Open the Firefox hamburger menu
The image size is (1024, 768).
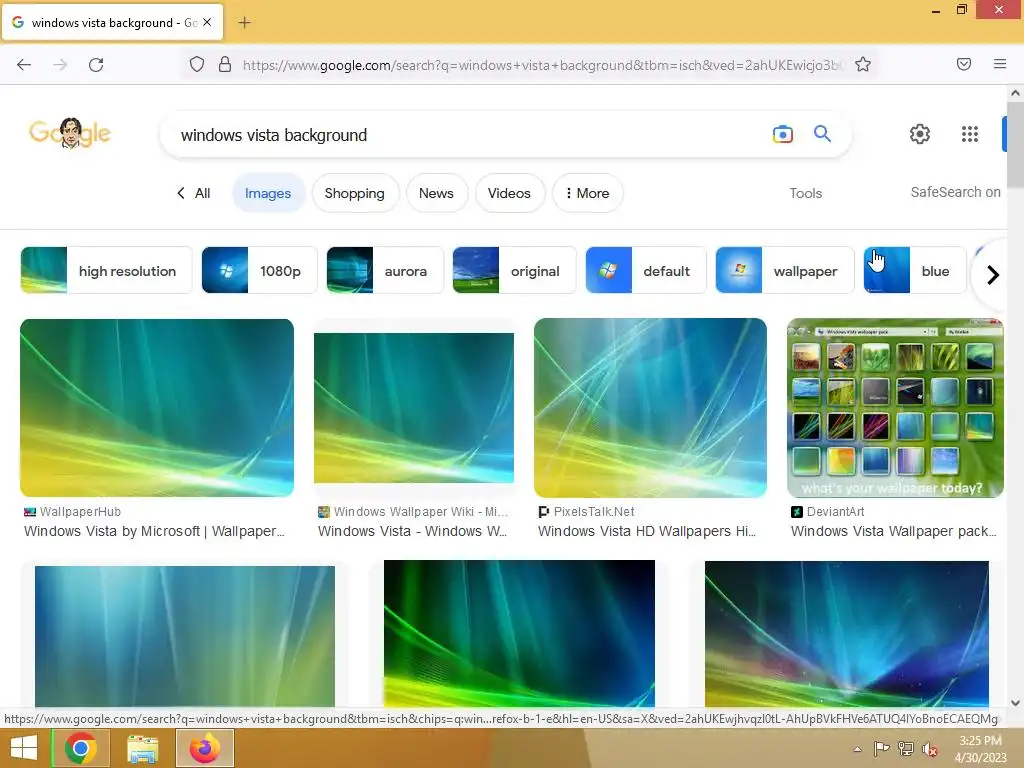[x=999, y=64]
